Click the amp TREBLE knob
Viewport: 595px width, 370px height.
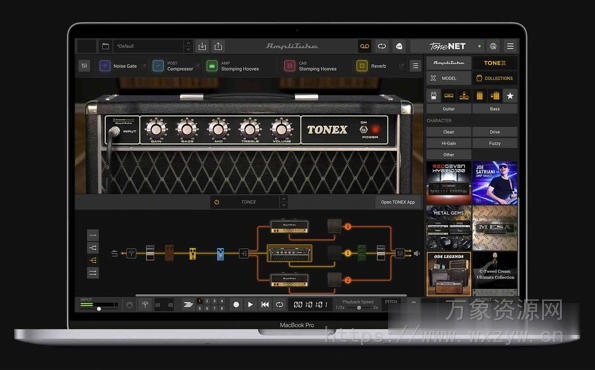click(250, 129)
